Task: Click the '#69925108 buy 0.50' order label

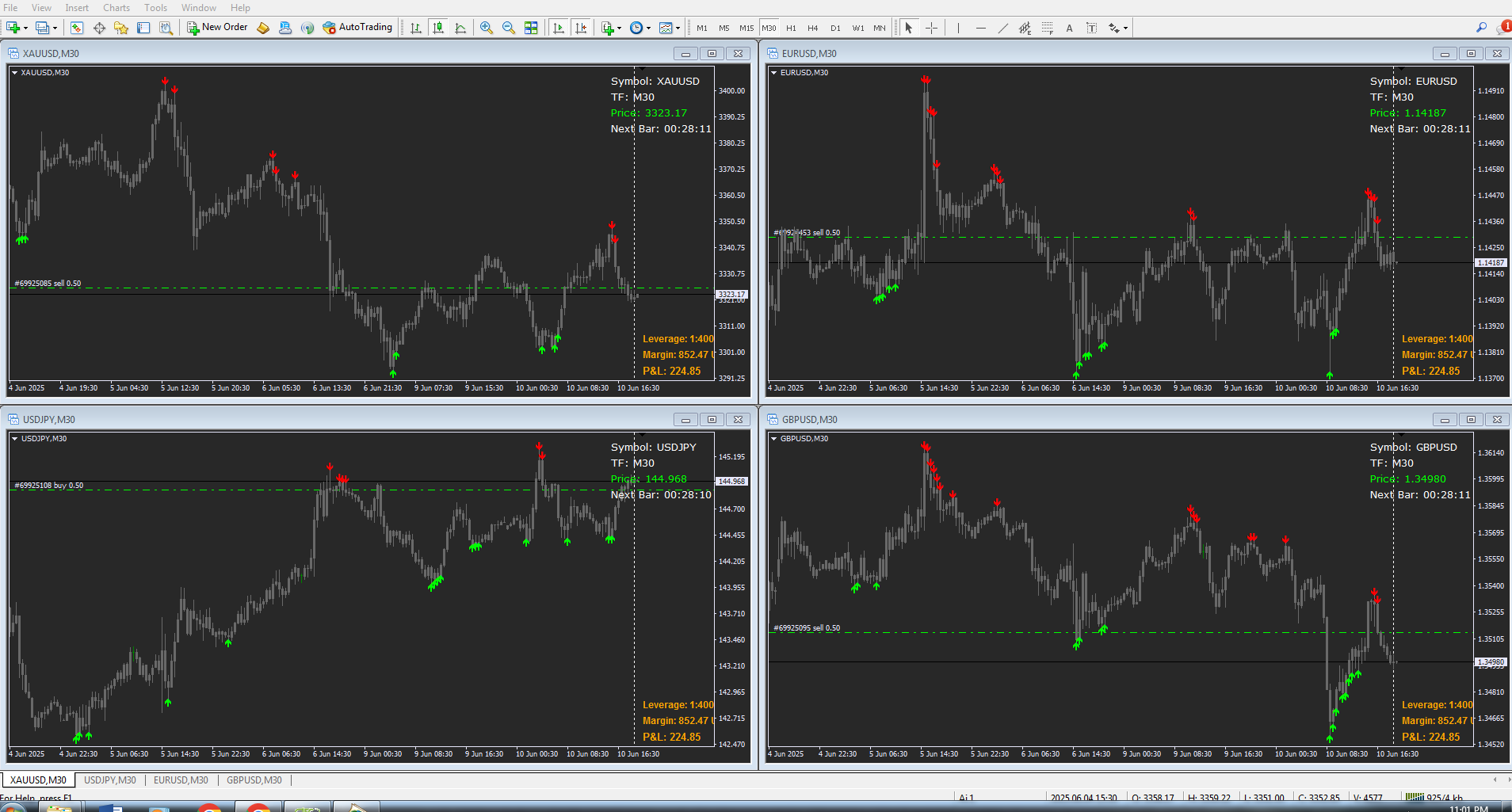Action: tap(49, 486)
